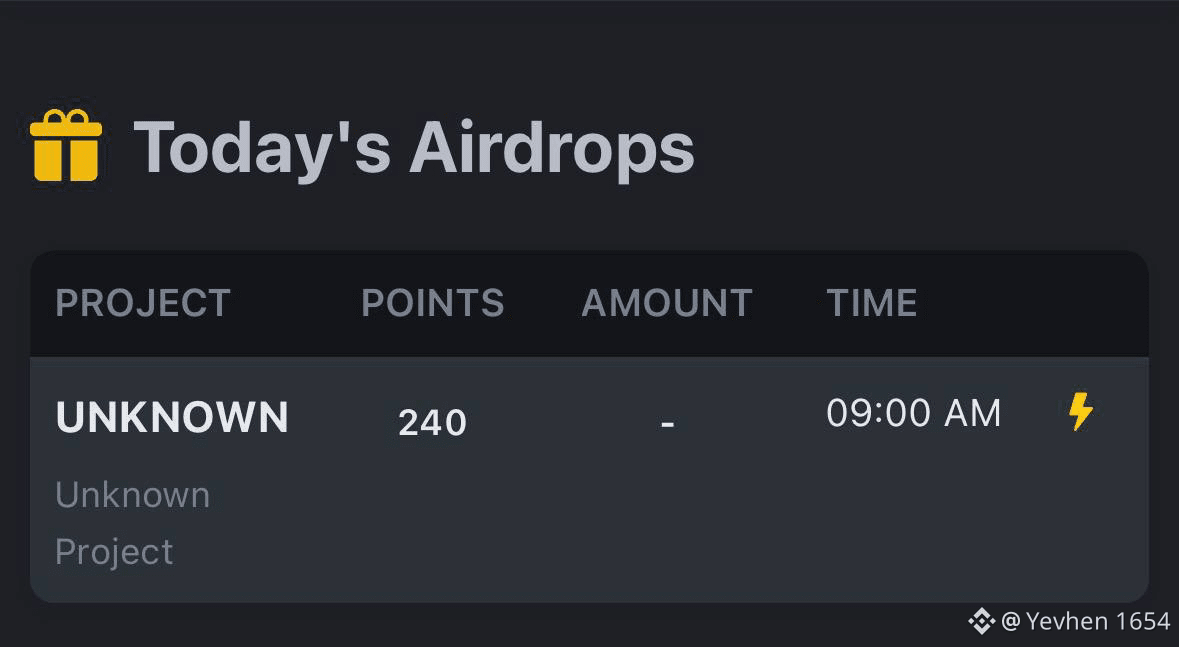
Task: Click the AMOUNT column header
Action: click(667, 303)
